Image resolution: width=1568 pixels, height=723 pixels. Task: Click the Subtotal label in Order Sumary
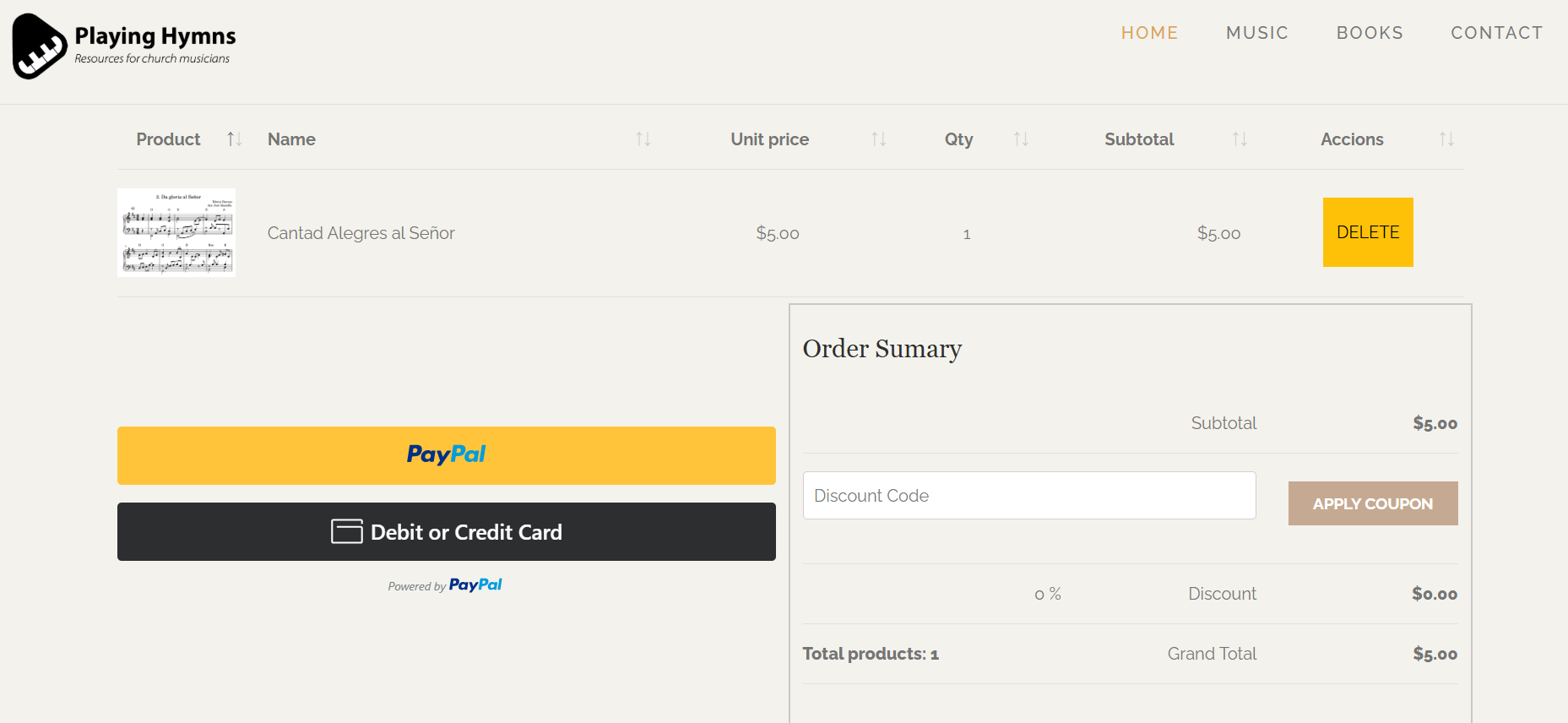click(x=1223, y=423)
